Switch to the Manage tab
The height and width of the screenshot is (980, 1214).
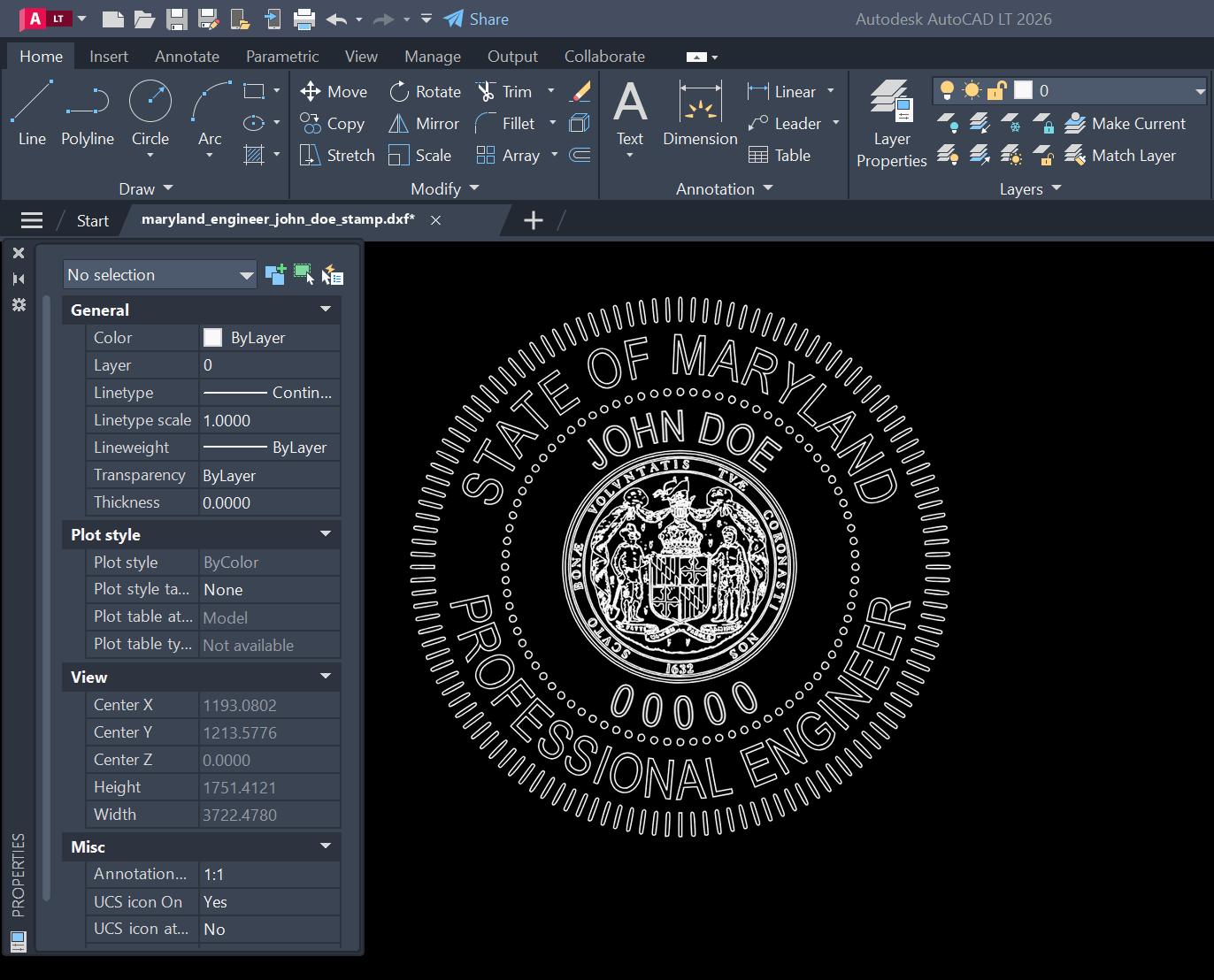coord(433,56)
